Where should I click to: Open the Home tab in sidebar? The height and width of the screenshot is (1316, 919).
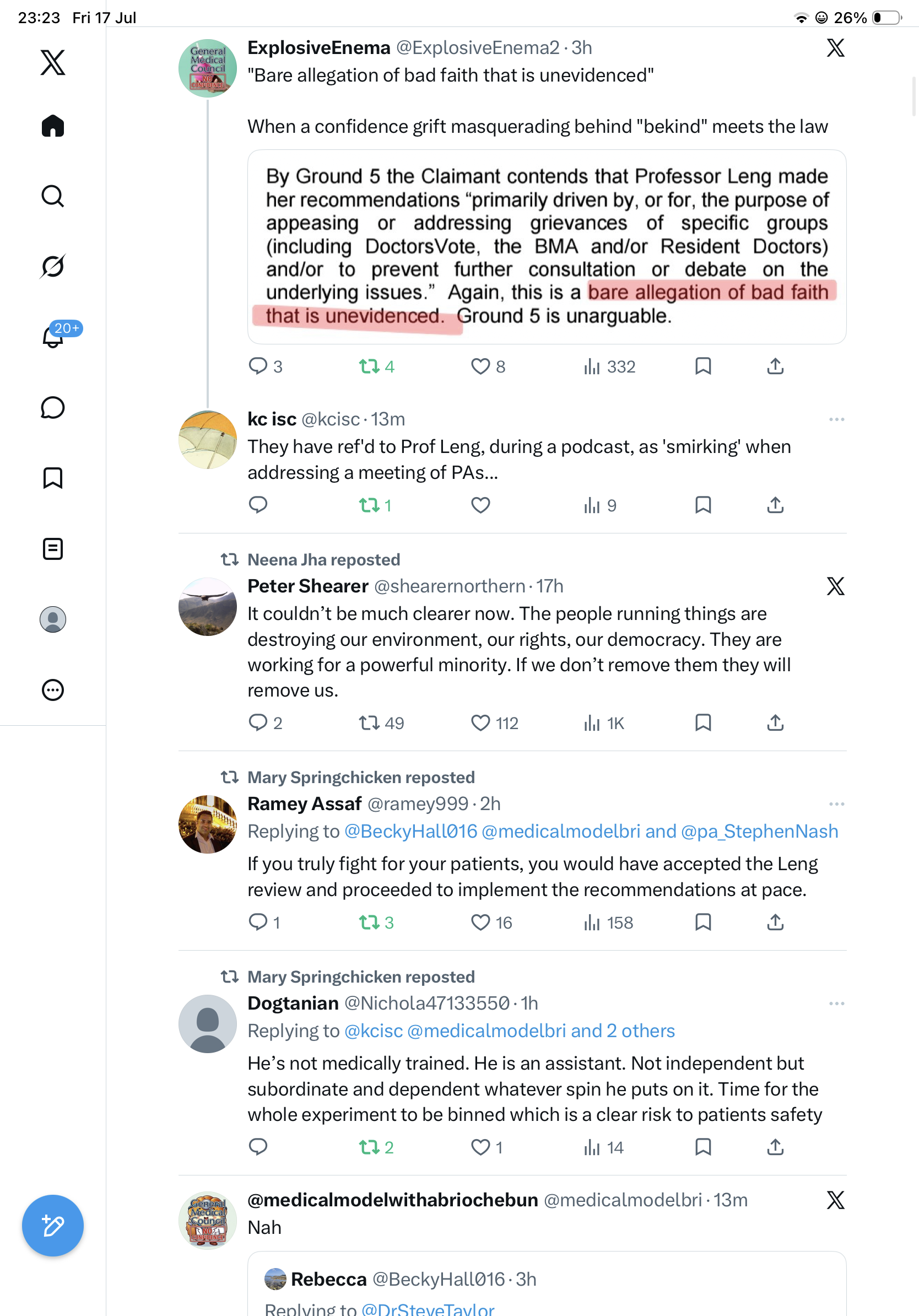tap(53, 126)
